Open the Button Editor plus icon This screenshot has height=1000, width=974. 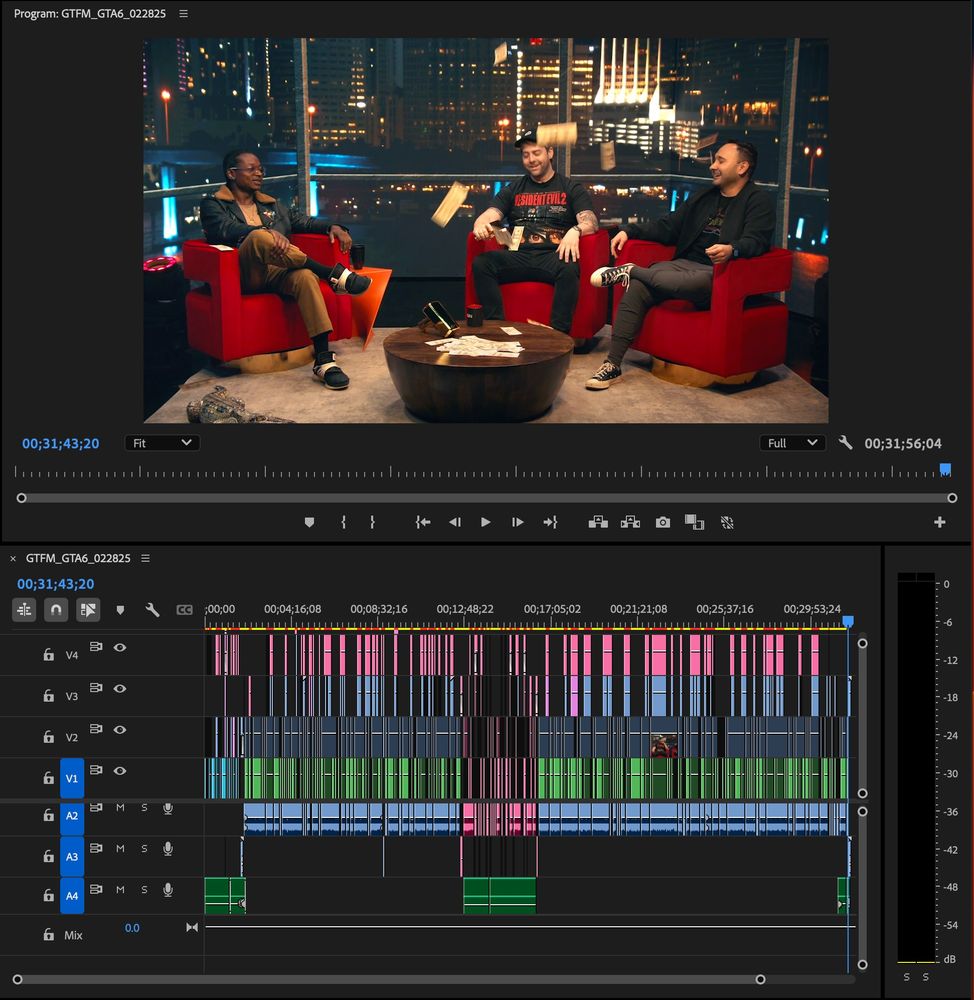(x=940, y=522)
